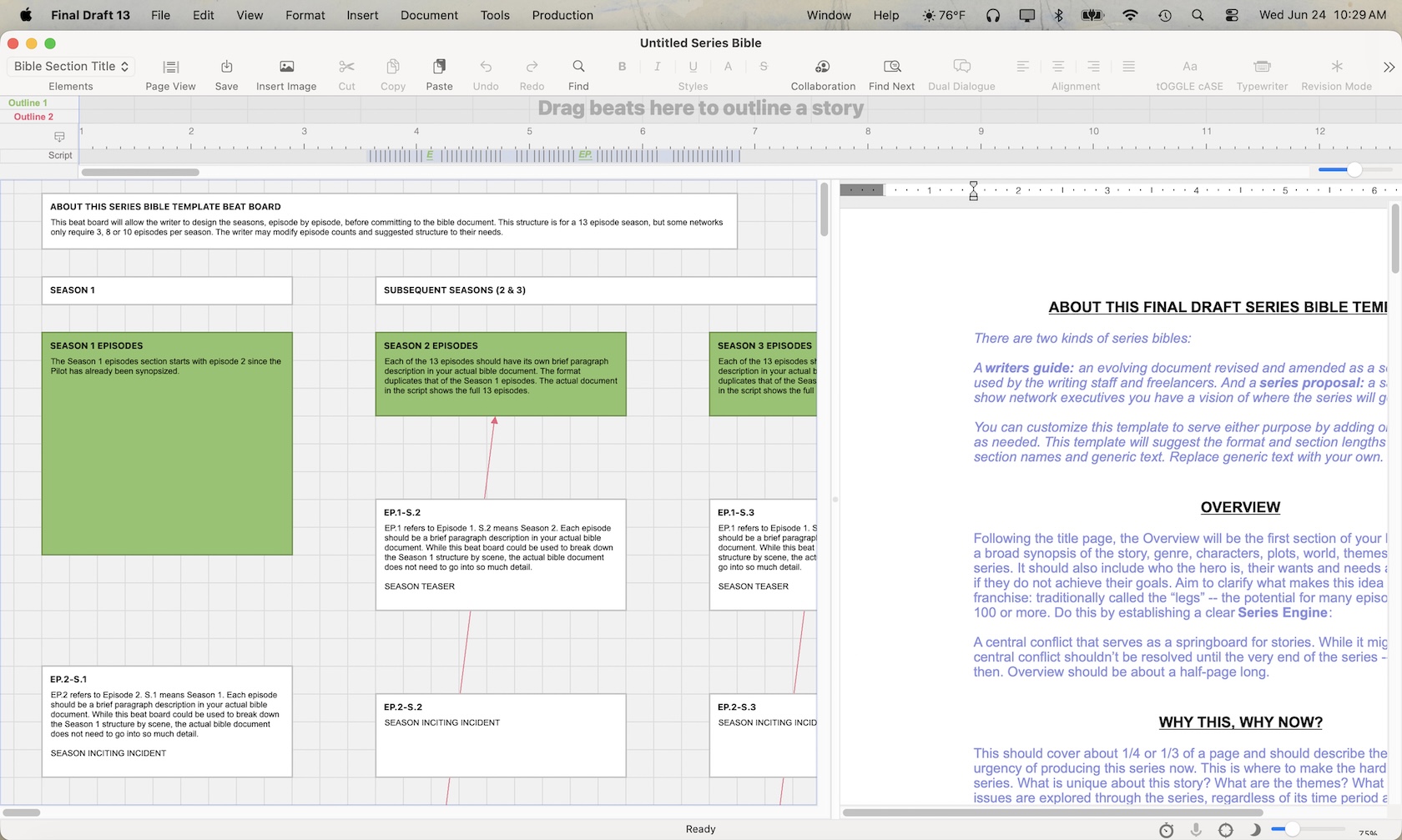
Task: Click the Copy toolbar icon
Action: coord(393,67)
